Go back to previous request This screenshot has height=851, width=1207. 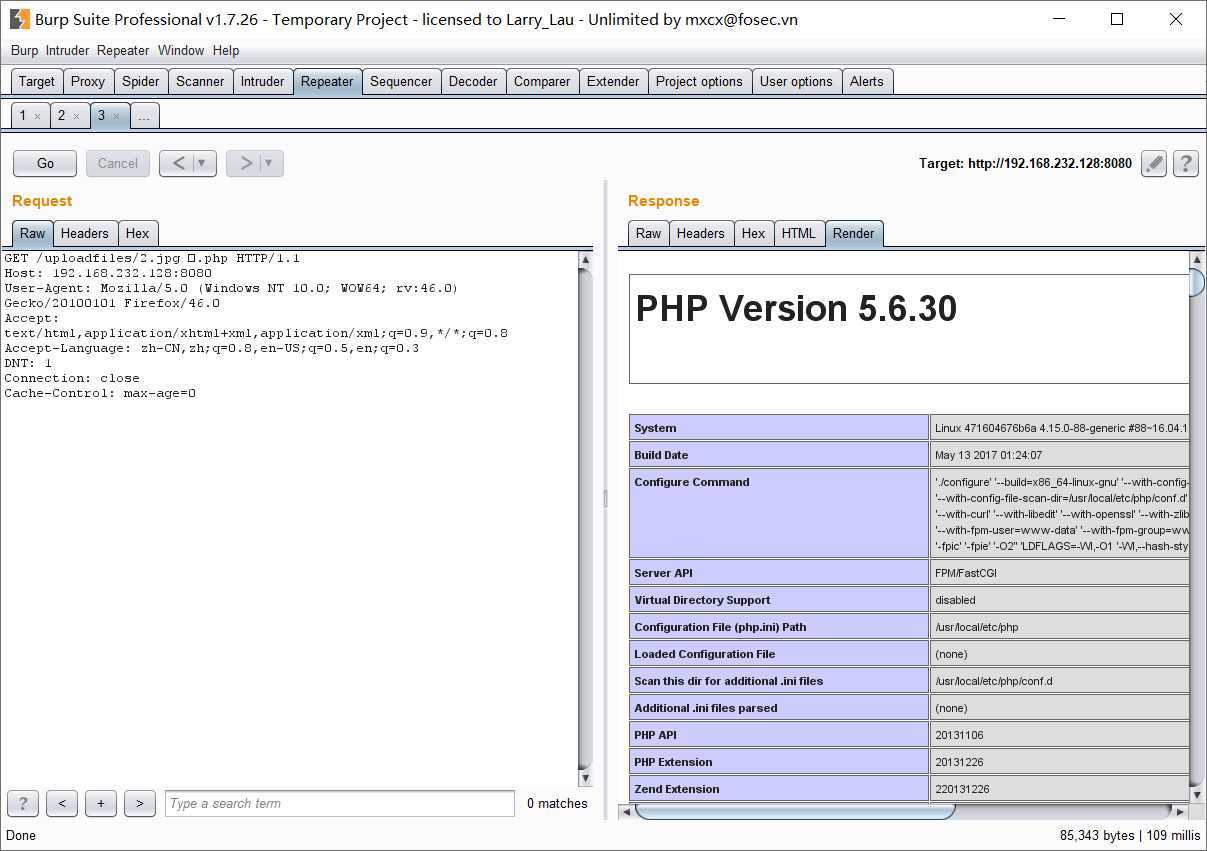pyautogui.click(x=177, y=163)
